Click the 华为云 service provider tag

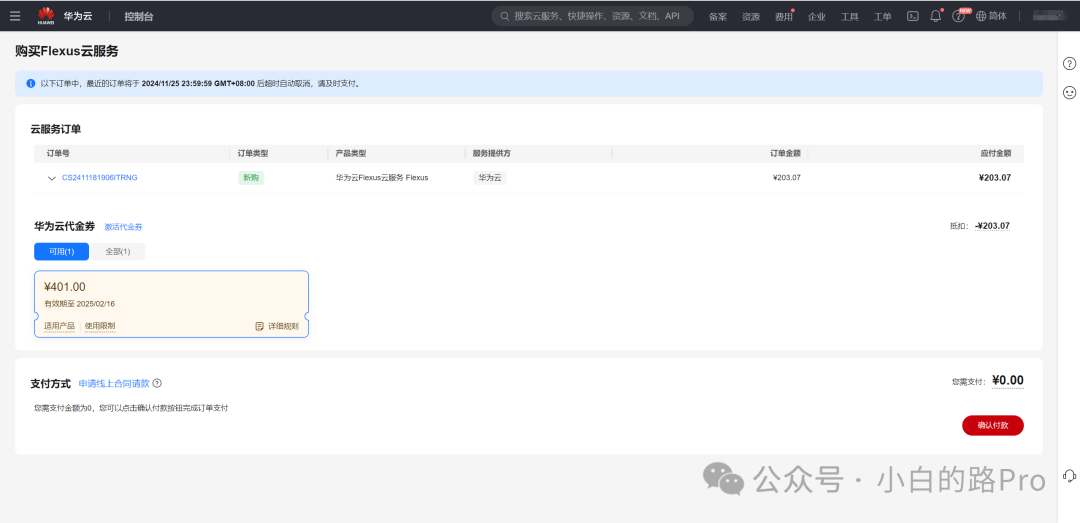490,178
